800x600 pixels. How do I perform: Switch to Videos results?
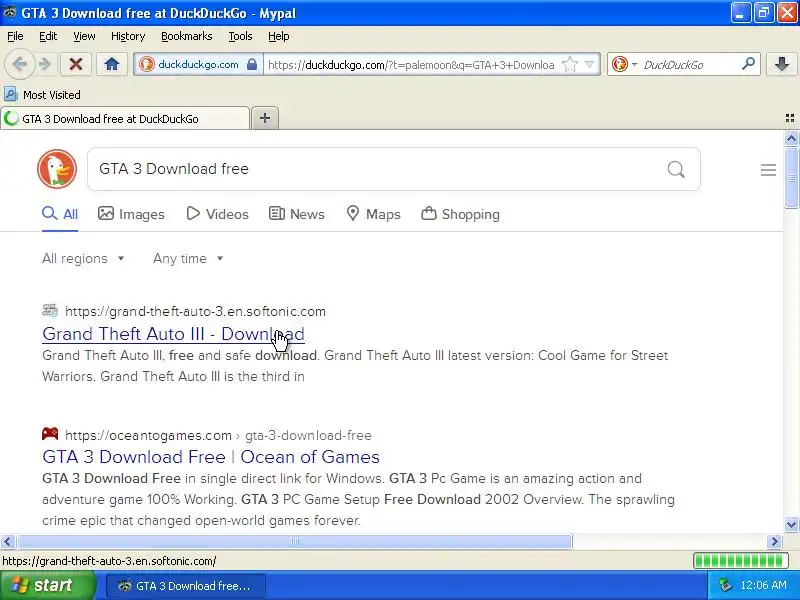pos(217,214)
